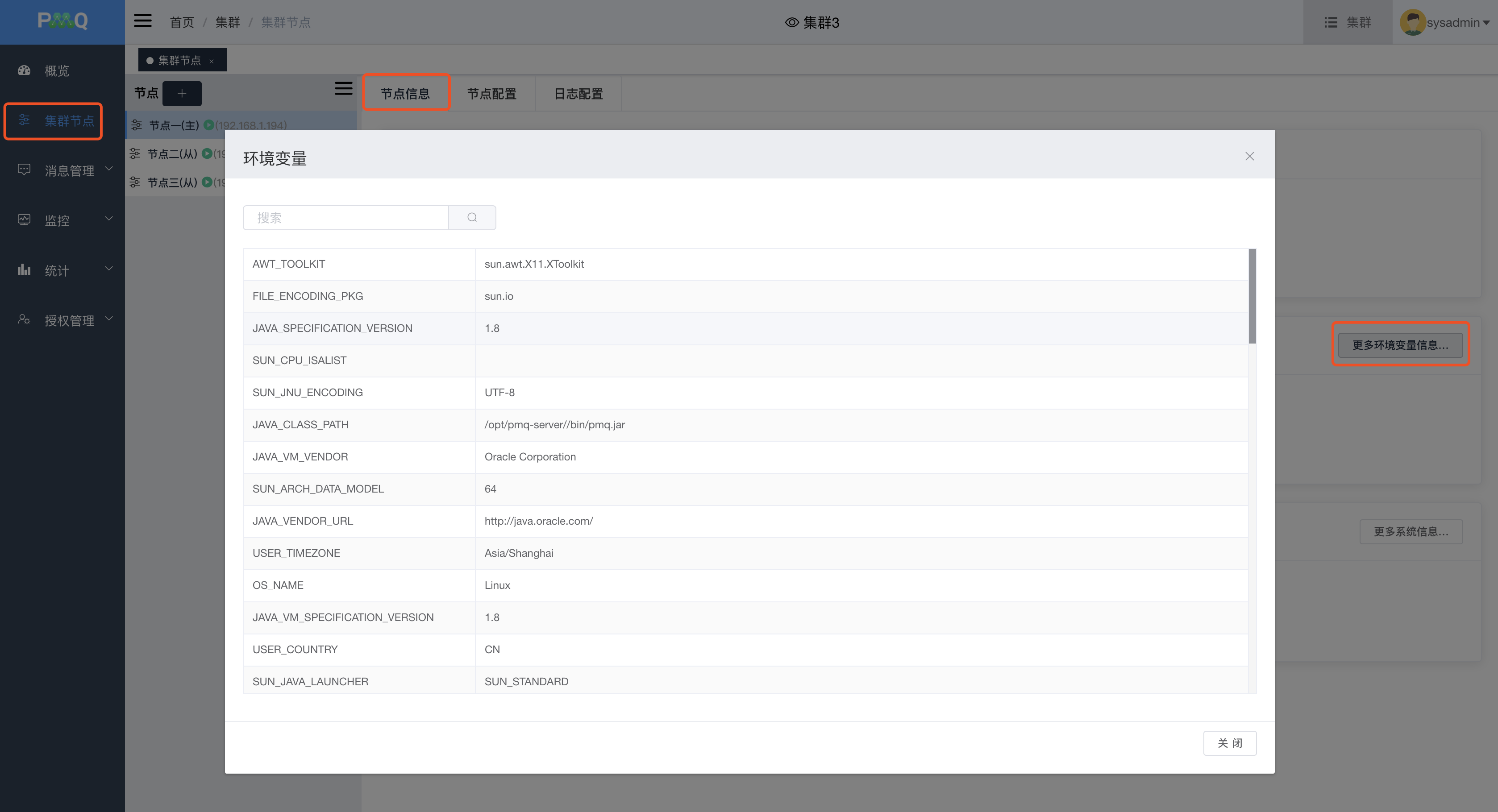This screenshot has height=812, width=1498.
Task: Click the plus button to add node
Action: point(181,94)
